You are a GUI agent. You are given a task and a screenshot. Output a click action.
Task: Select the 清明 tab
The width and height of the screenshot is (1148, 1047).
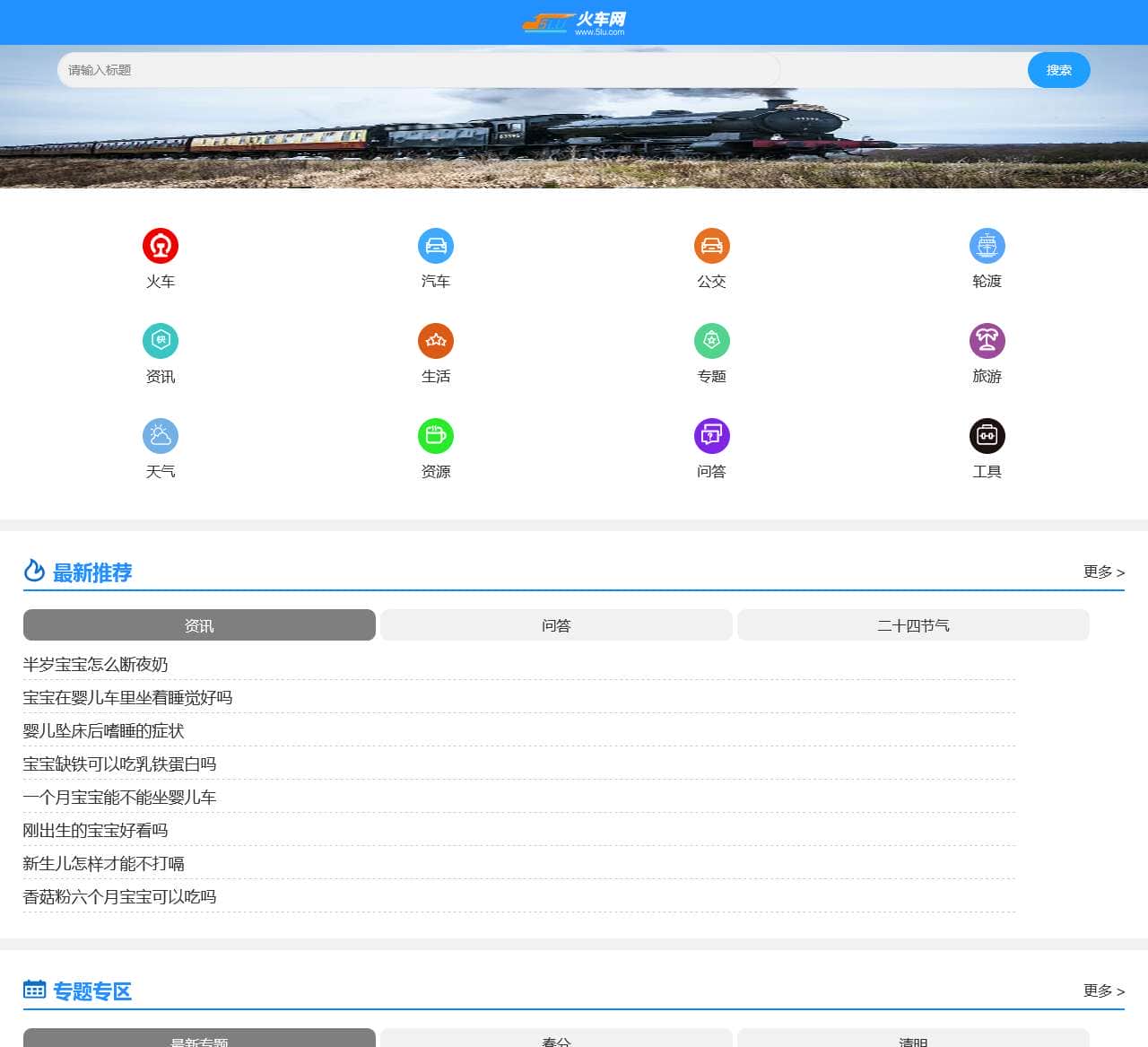(913, 1038)
